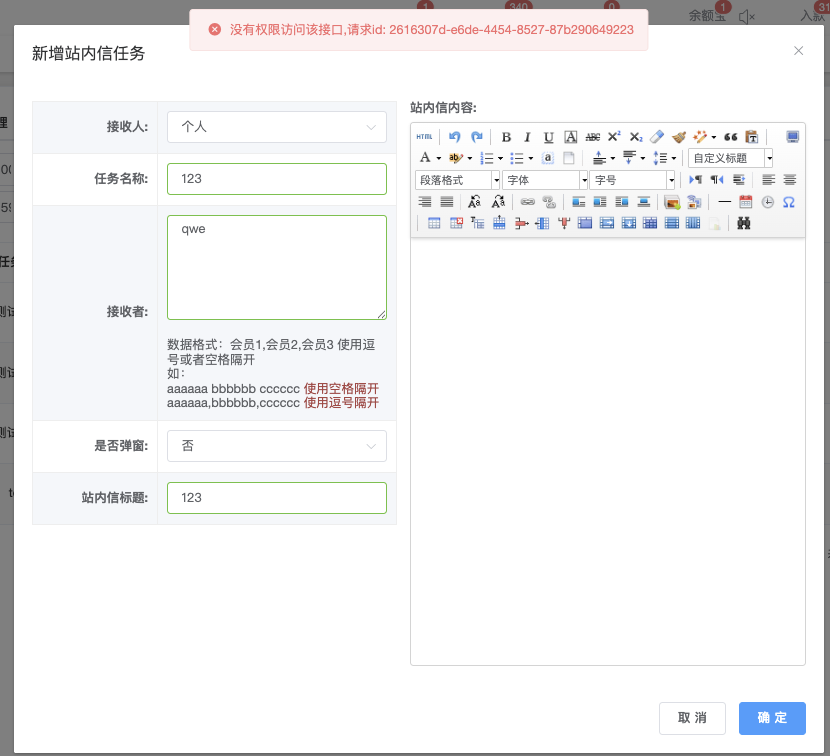Click the 取消 cancel button
The height and width of the screenshot is (756, 830).
pos(692,718)
